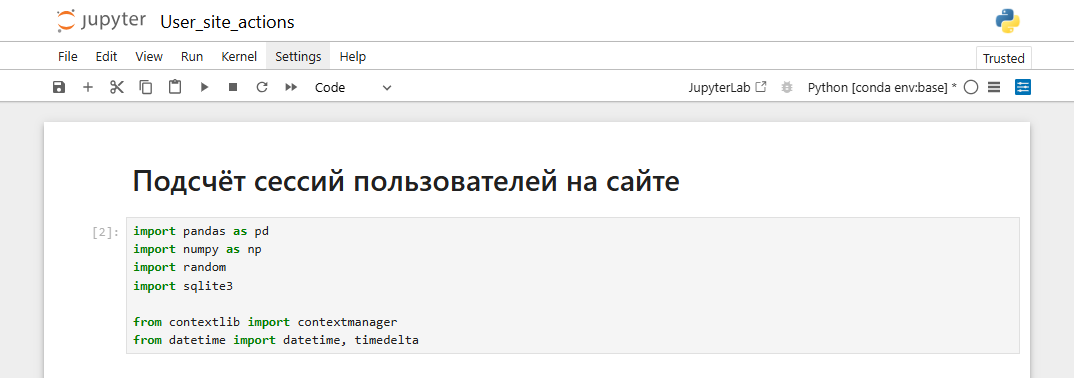1074x378 pixels.
Task: Open the cell type dropdown showing Code
Action: click(353, 88)
